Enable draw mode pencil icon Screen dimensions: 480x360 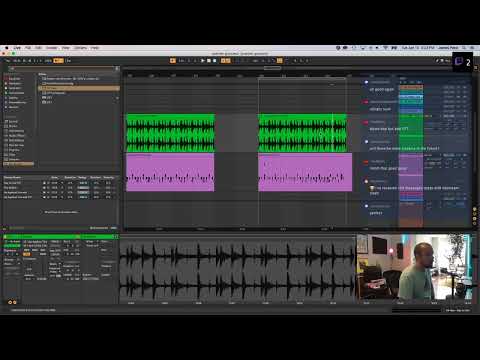tap(438, 61)
